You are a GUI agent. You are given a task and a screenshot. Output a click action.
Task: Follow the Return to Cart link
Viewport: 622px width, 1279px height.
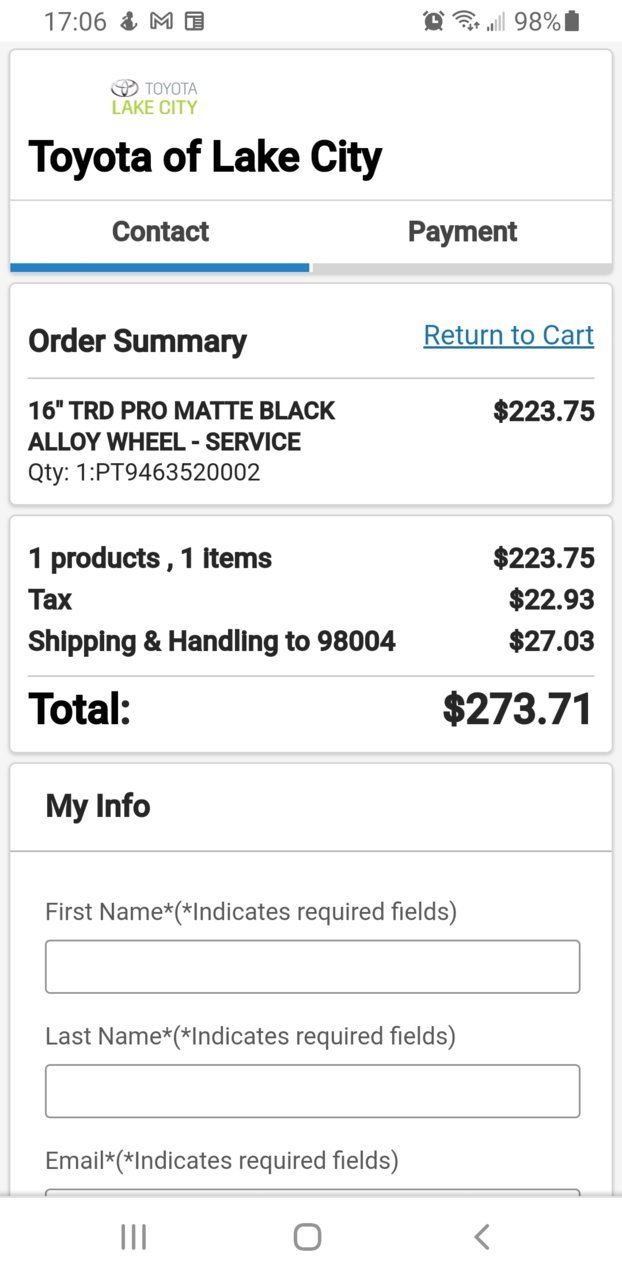[x=509, y=335]
